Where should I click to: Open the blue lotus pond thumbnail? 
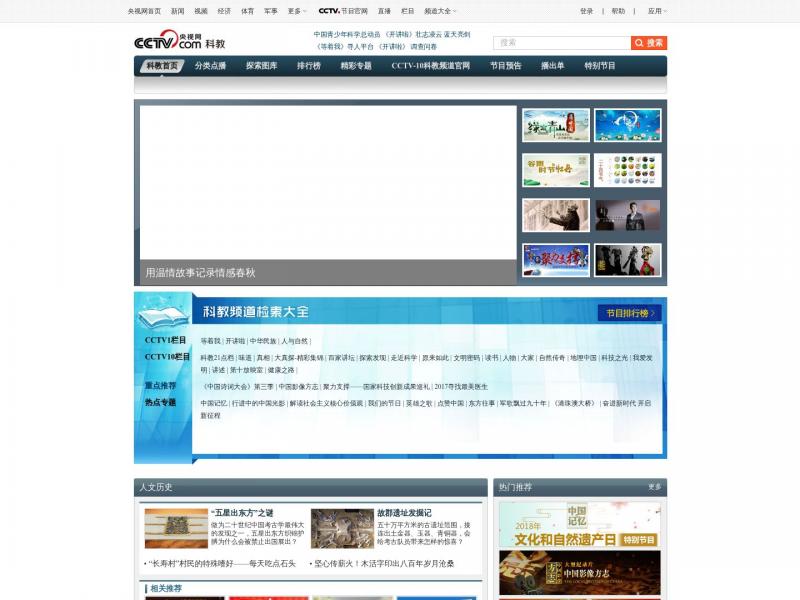pyautogui.click(x=628, y=125)
